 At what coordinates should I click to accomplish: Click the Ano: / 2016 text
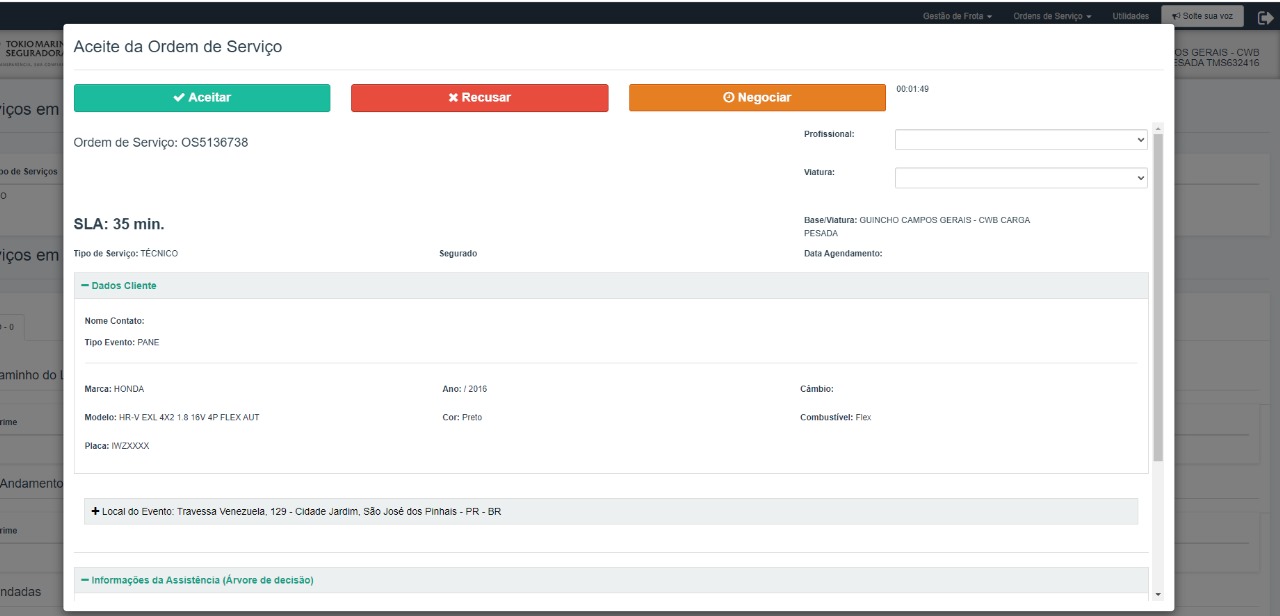click(464, 389)
